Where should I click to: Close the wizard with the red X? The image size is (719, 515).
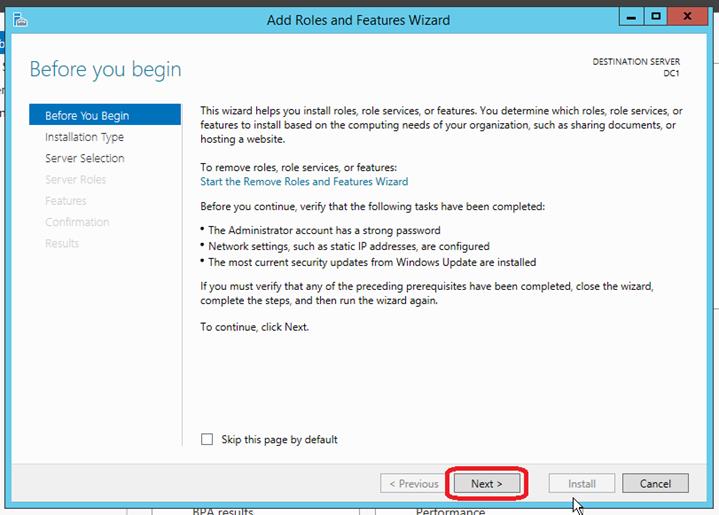[687, 17]
